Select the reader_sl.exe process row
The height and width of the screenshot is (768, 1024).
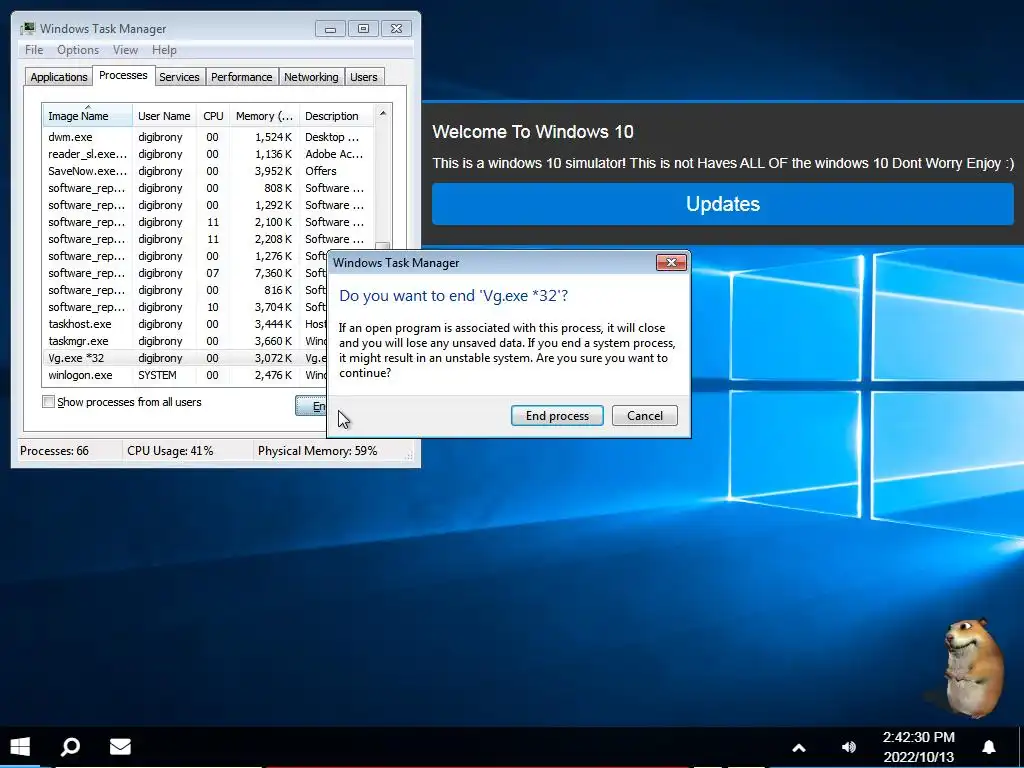click(208, 154)
